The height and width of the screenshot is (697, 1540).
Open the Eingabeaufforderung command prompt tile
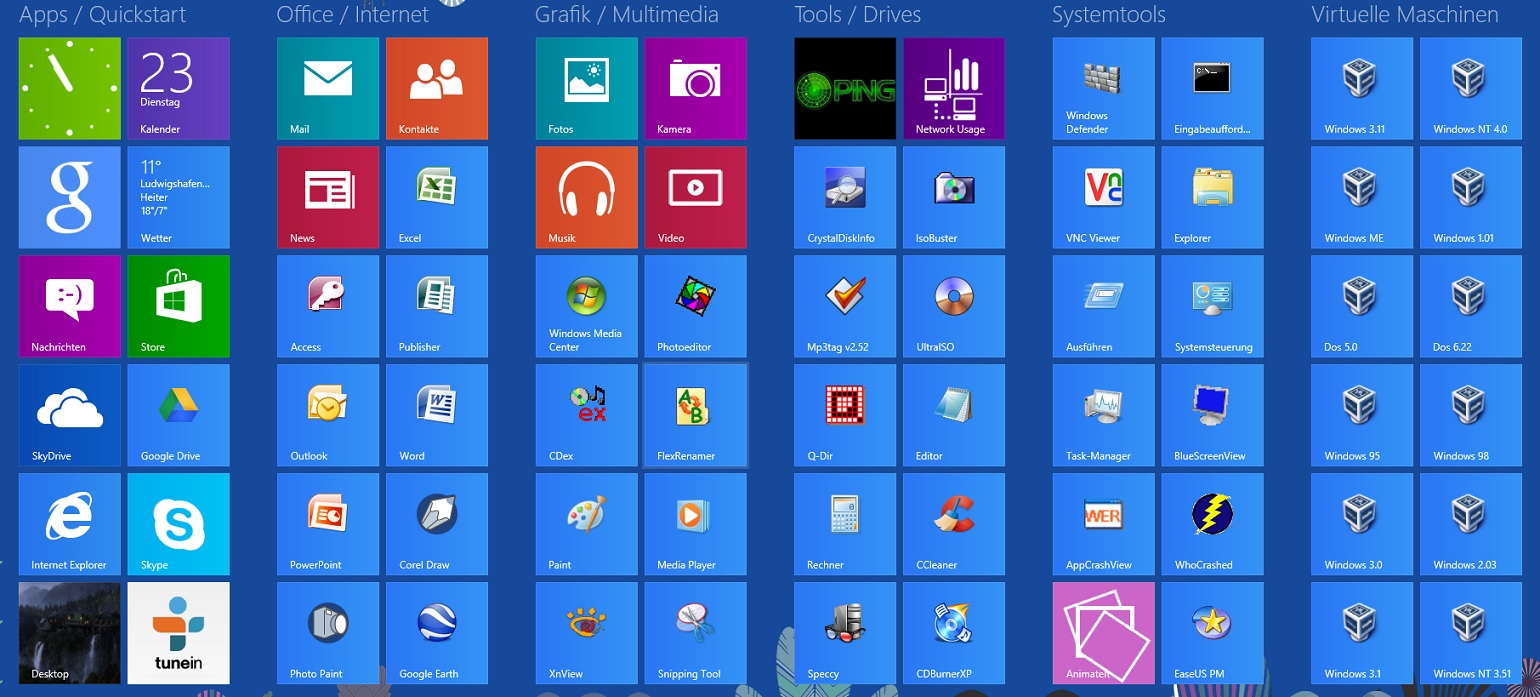(x=1213, y=88)
